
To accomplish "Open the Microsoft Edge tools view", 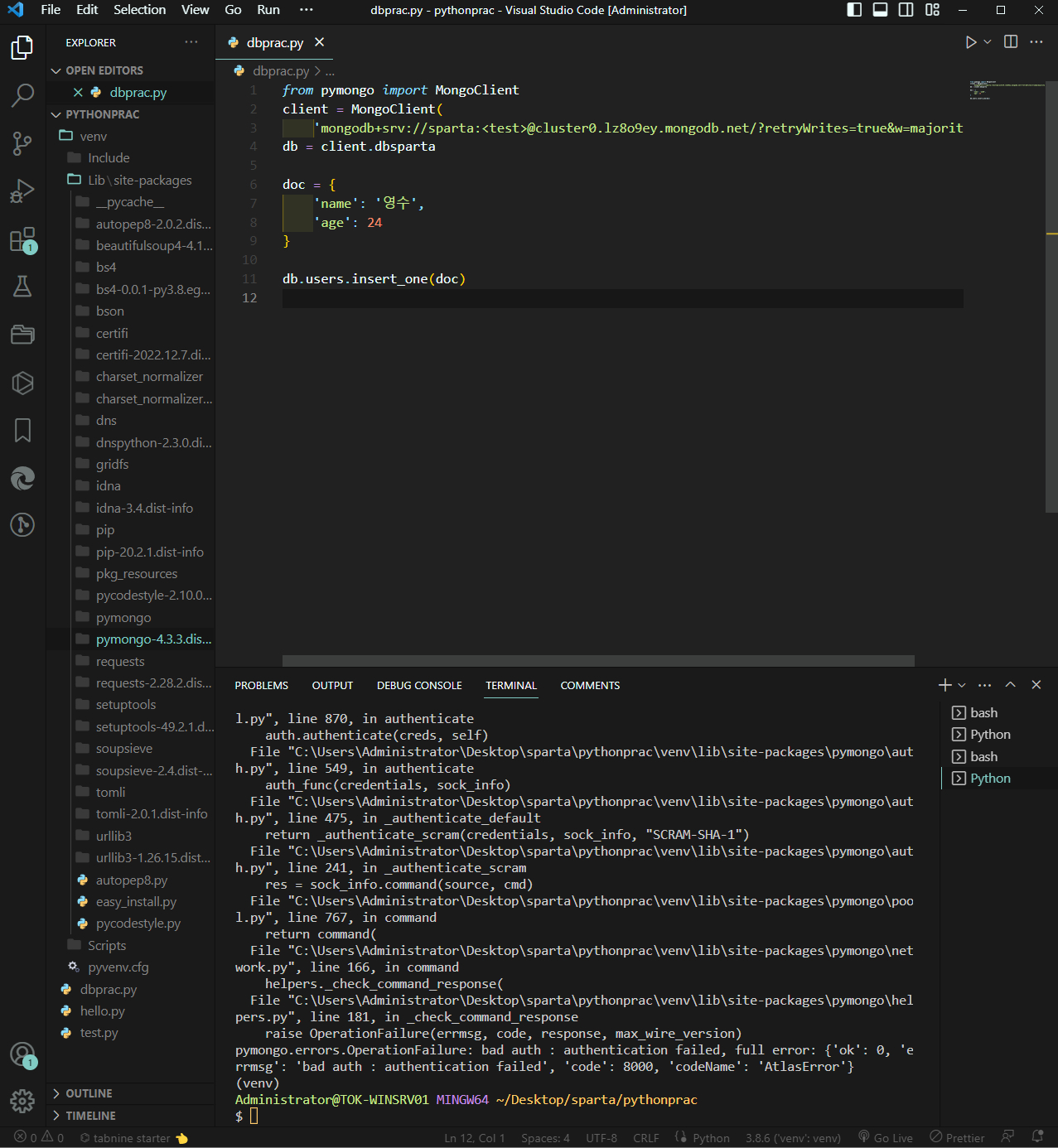I will coord(22,478).
